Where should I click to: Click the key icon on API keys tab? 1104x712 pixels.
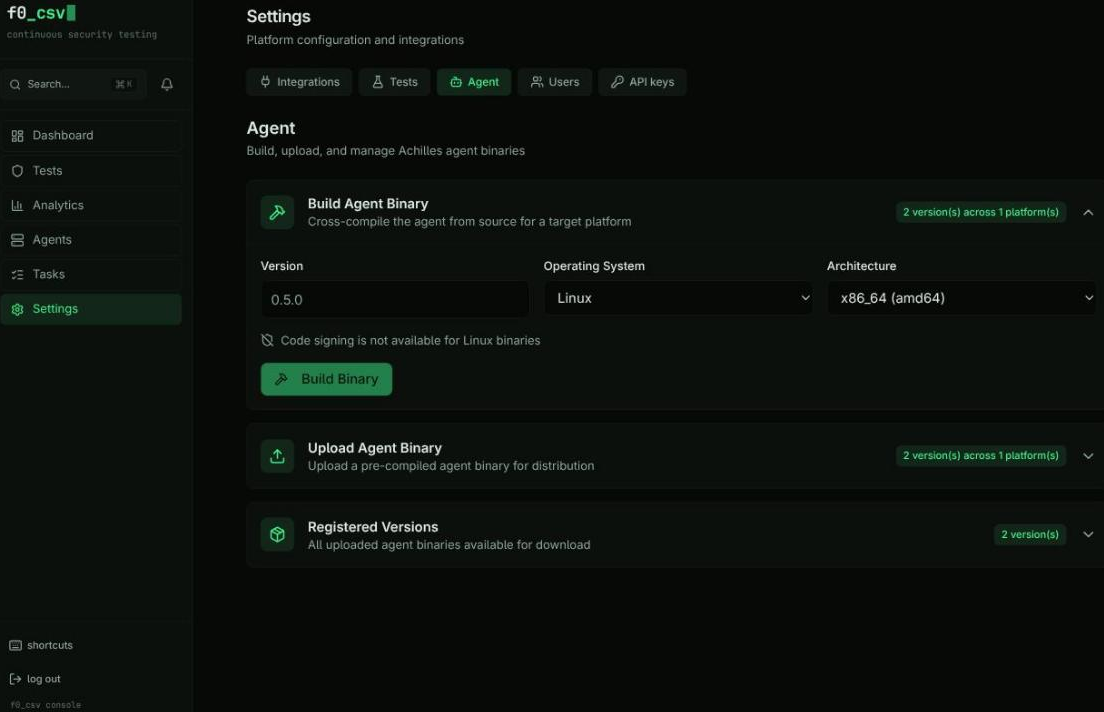click(x=617, y=82)
